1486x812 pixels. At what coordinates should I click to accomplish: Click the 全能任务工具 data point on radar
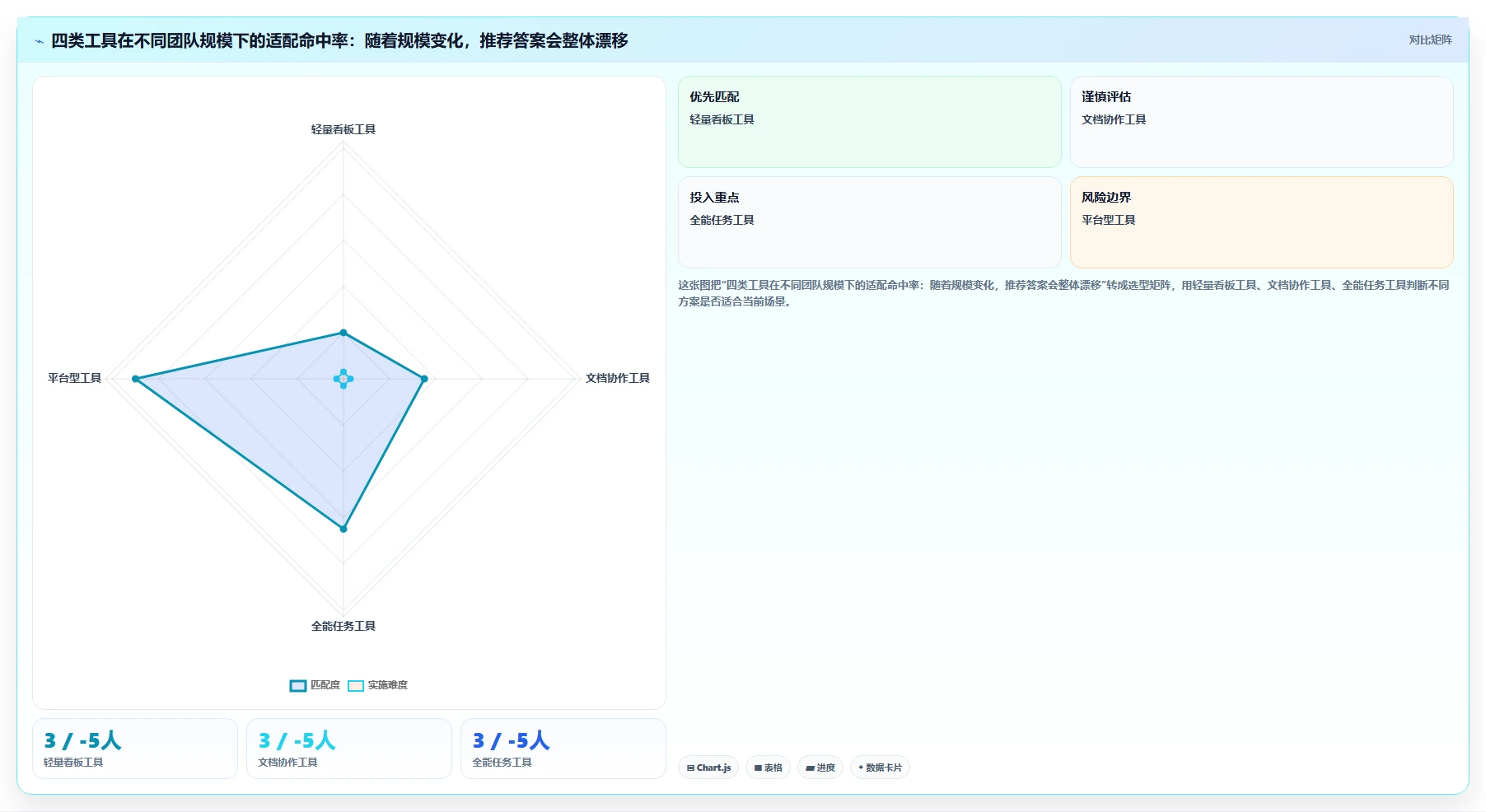tap(343, 529)
